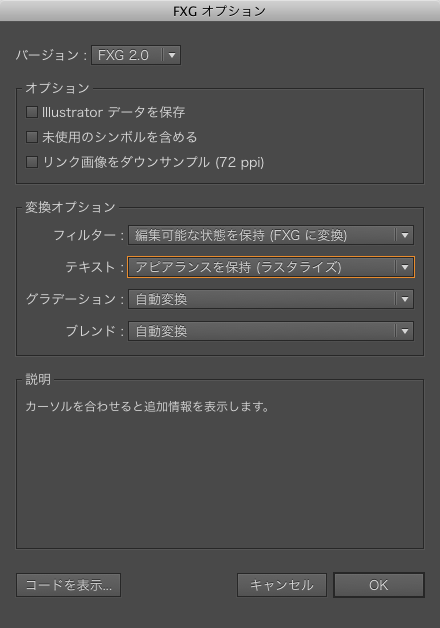
Task: Open the テキスト dropdown menu
Action: (271, 267)
